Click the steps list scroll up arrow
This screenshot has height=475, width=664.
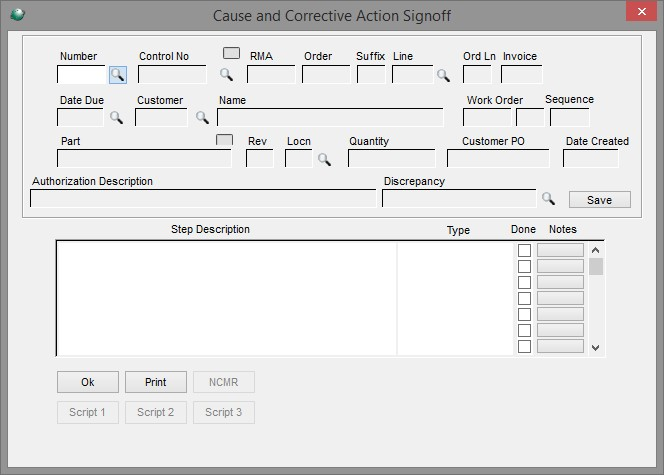point(595,250)
